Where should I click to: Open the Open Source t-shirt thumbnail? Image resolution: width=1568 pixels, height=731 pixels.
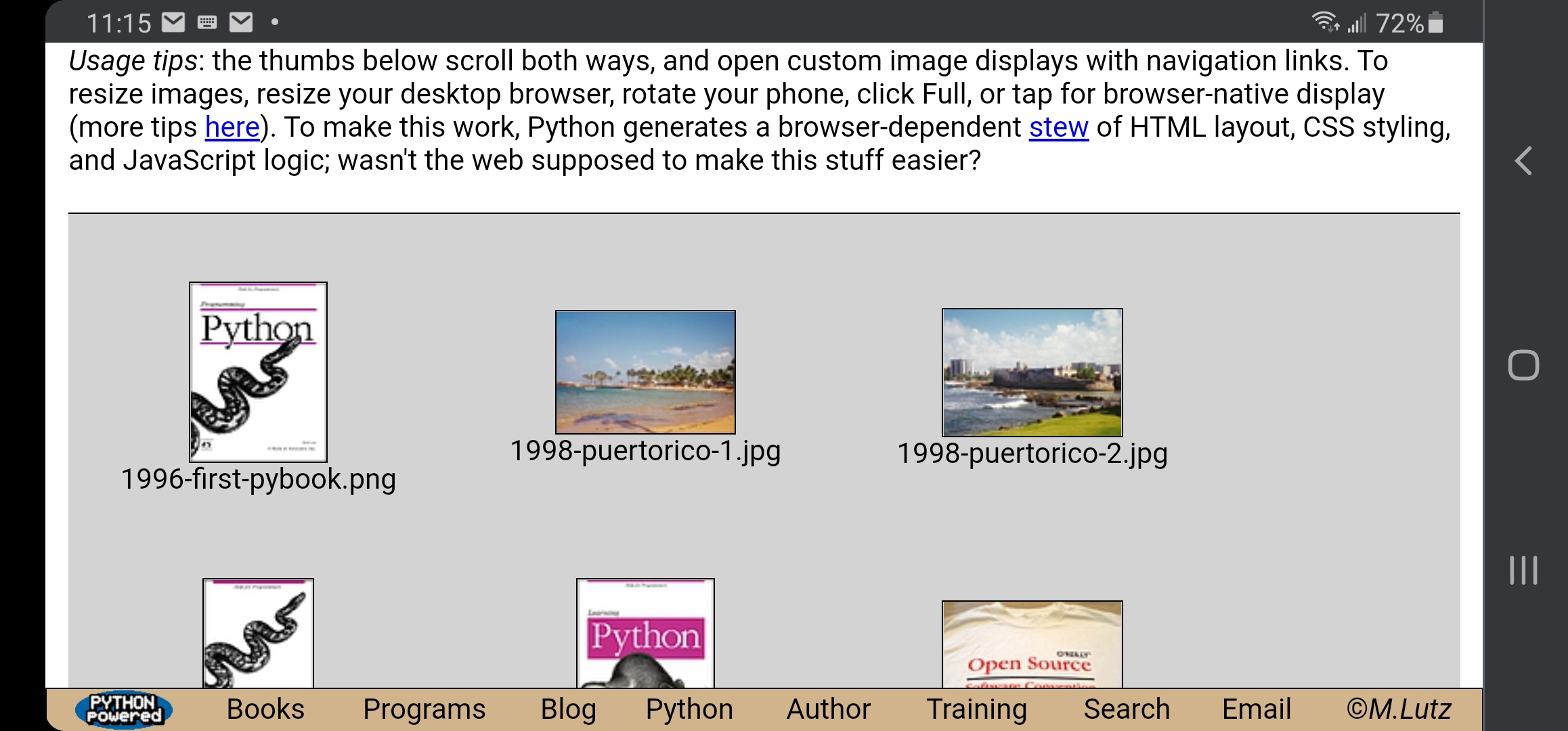click(1032, 644)
